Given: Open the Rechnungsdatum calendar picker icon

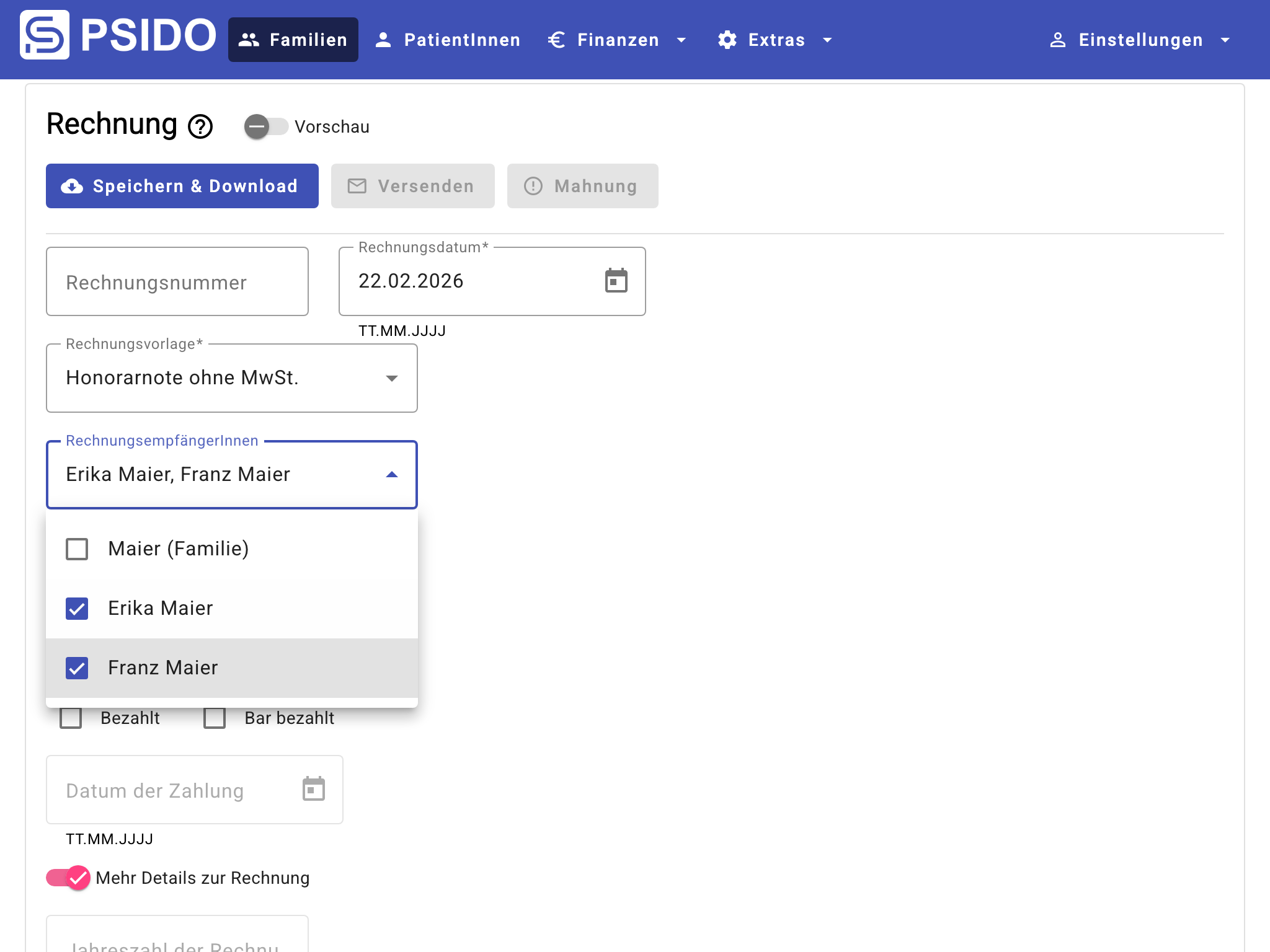Looking at the screenshot, I should 616,281.
